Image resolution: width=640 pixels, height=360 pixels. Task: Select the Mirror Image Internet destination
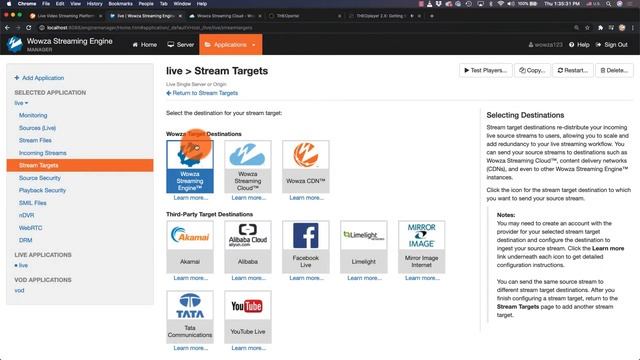click(422, 247)
